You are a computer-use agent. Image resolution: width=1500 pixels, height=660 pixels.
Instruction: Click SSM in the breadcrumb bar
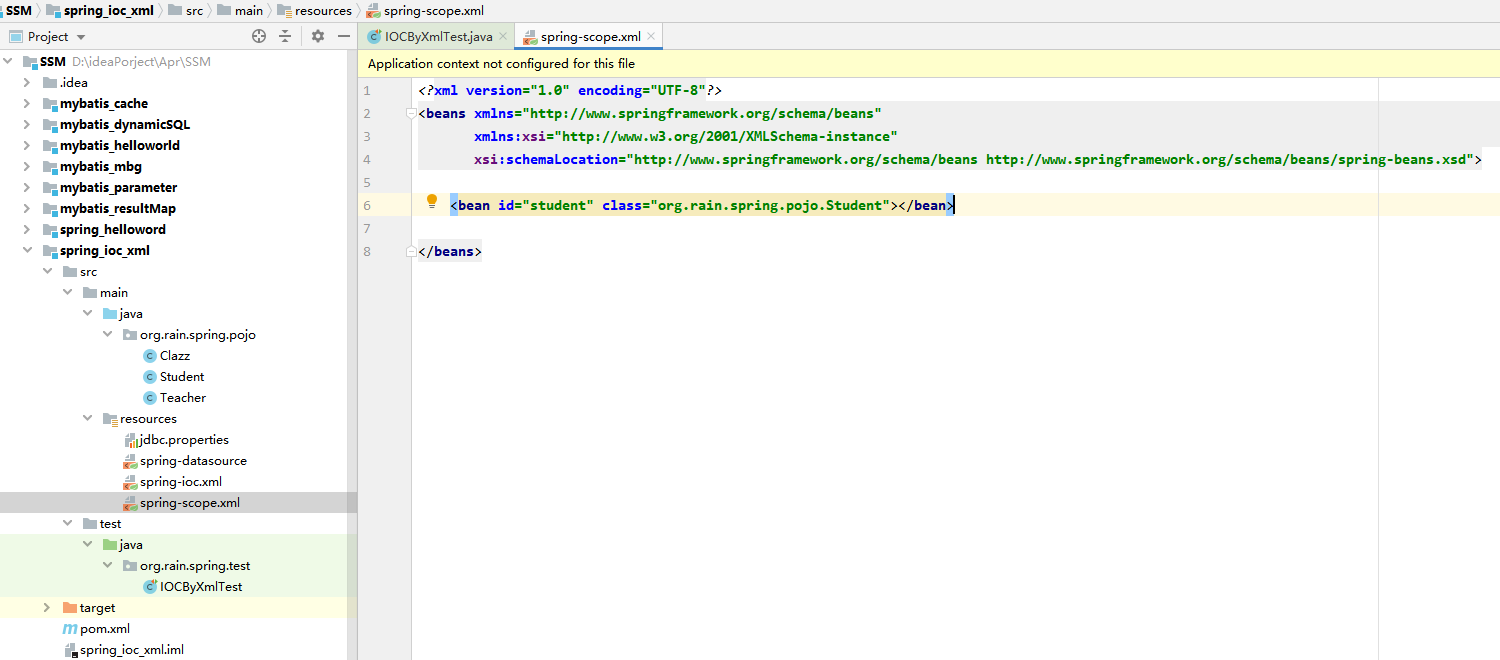tap(19, 10)
